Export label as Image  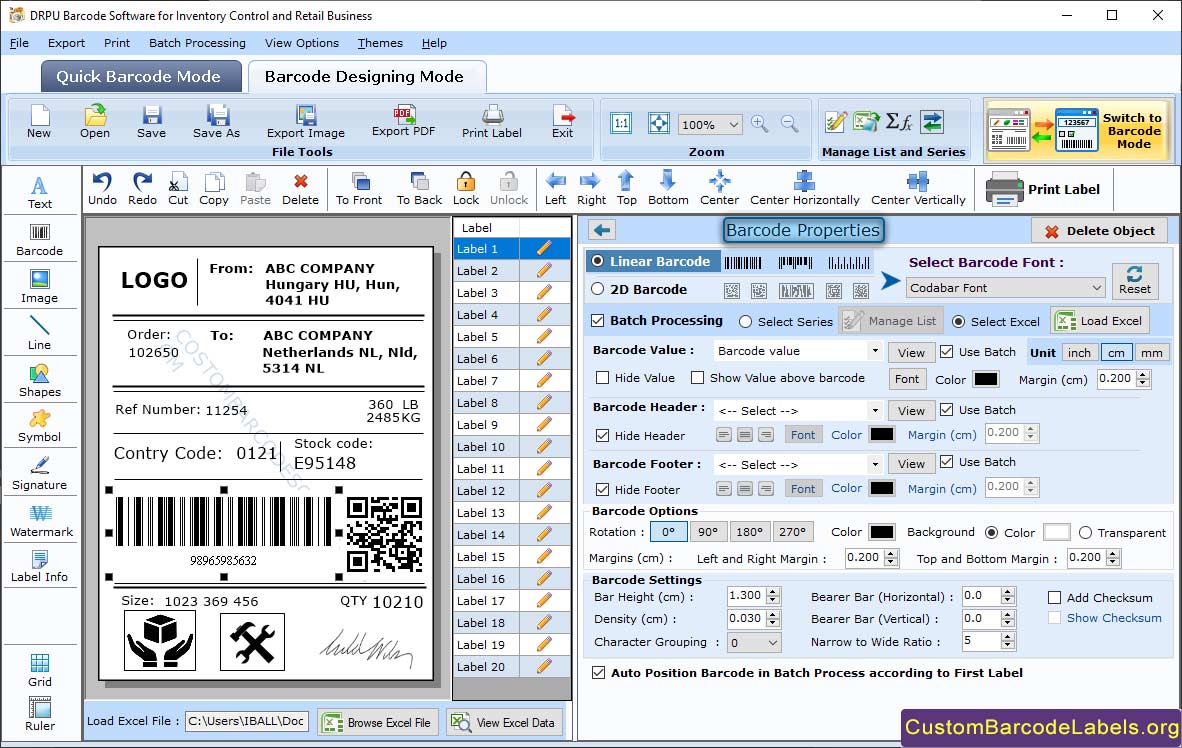pyautogui.click(x=305, y=122)
